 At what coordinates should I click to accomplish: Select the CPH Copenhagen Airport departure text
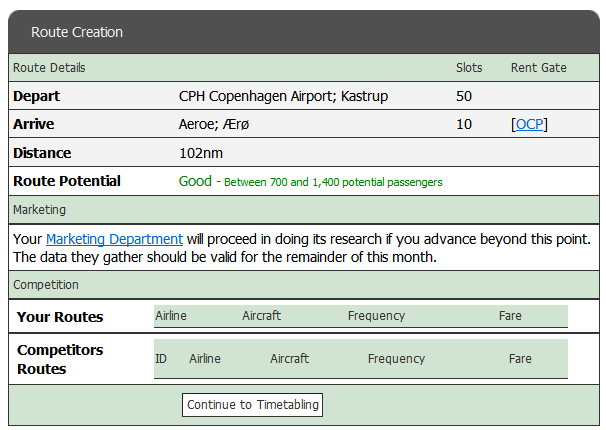click(283, 97)
